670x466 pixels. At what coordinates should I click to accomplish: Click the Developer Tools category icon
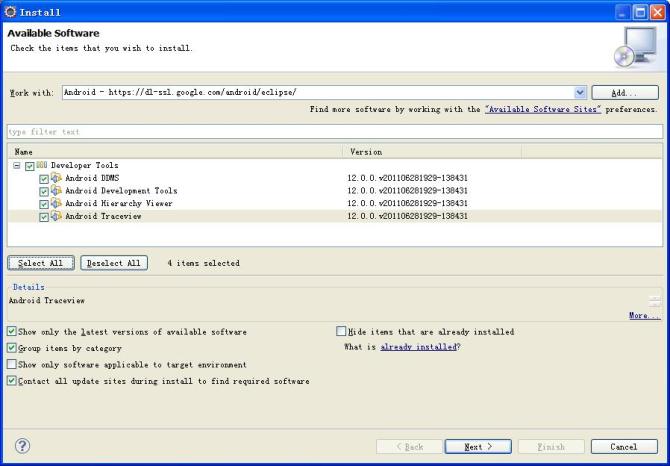click(x=42, y=165)
